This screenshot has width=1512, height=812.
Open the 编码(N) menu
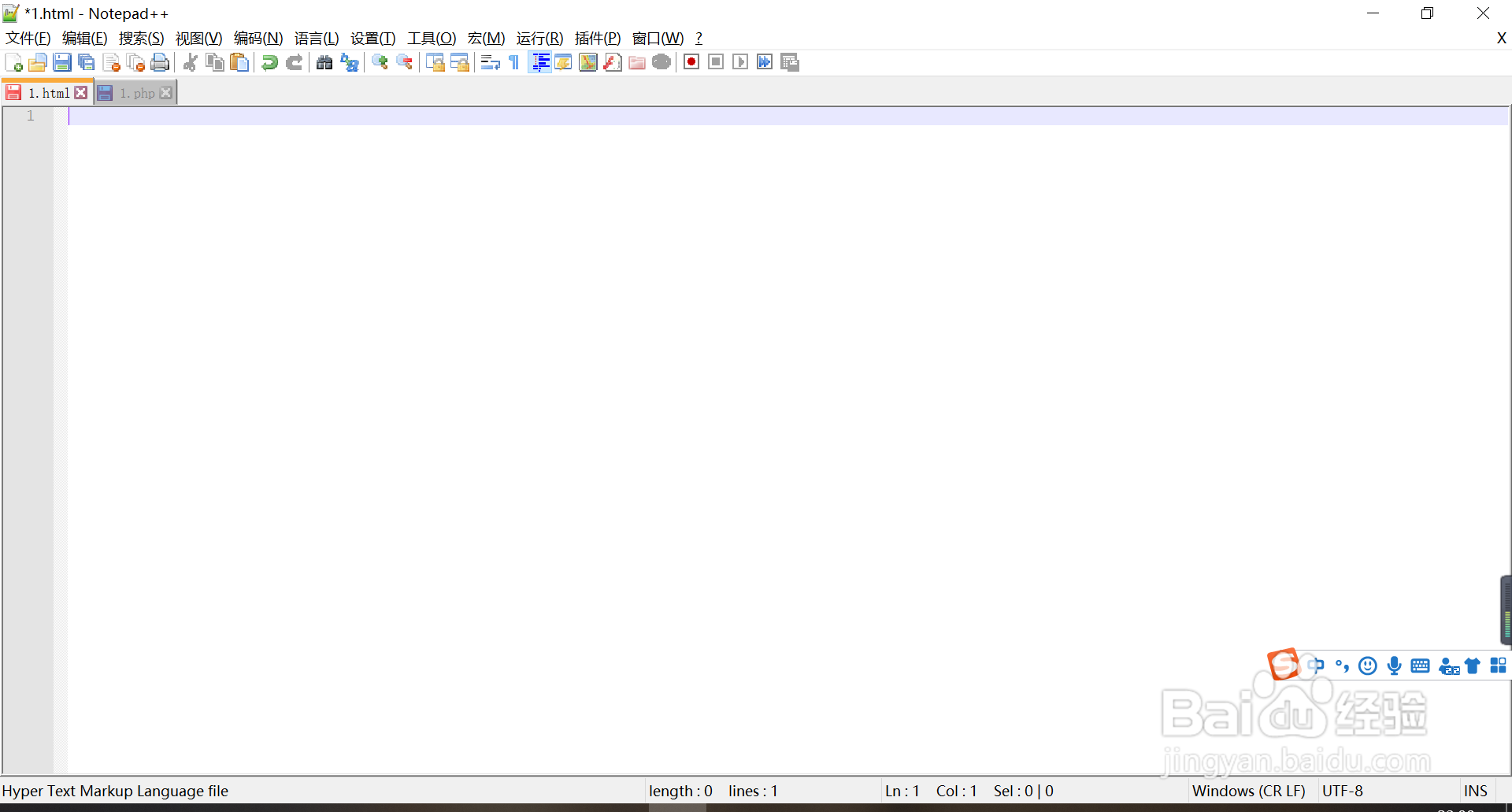[x=258, y=39]
